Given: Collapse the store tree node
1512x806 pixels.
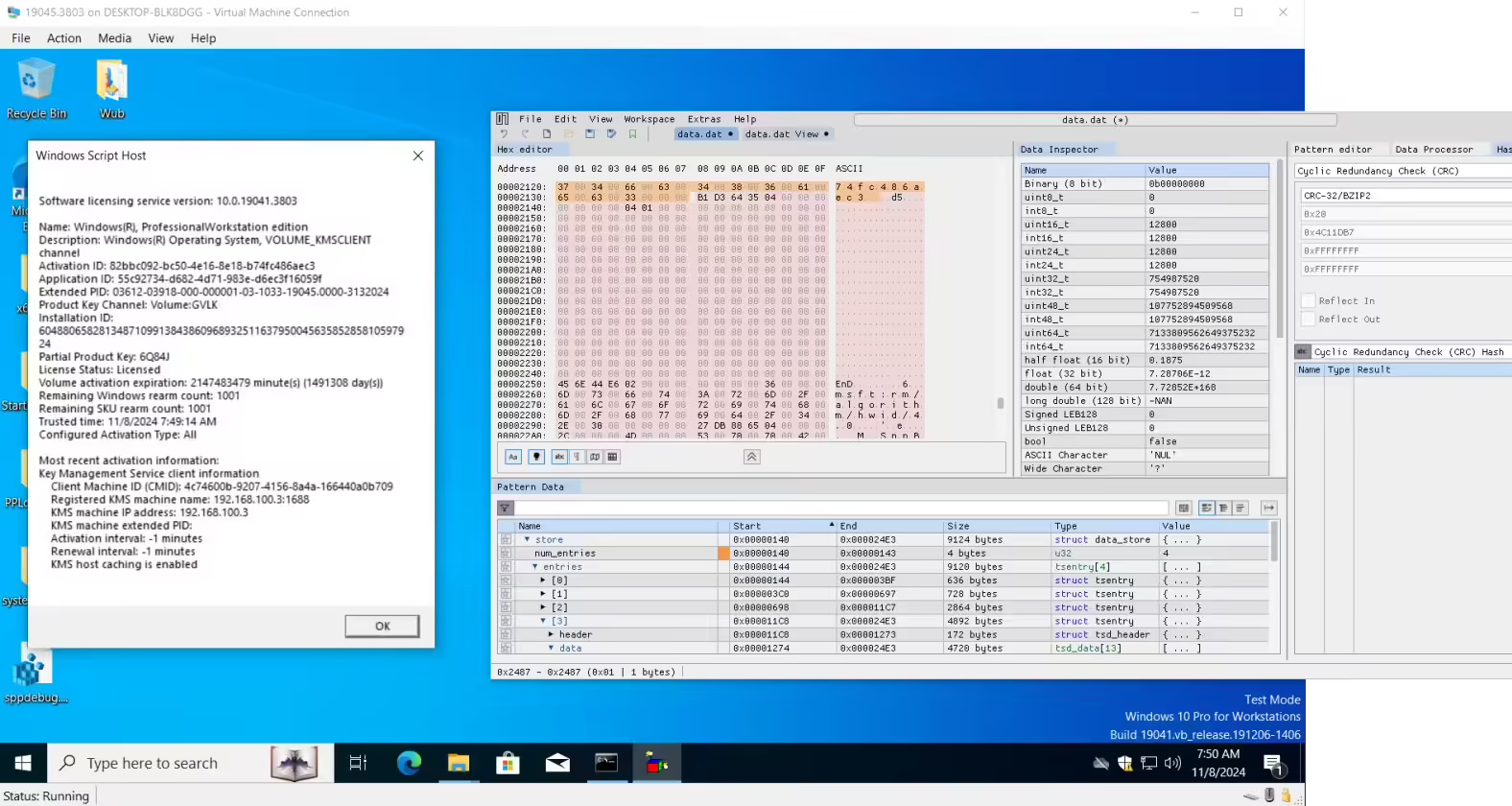Looking at the screenshot, I should [x=527, y=540].
